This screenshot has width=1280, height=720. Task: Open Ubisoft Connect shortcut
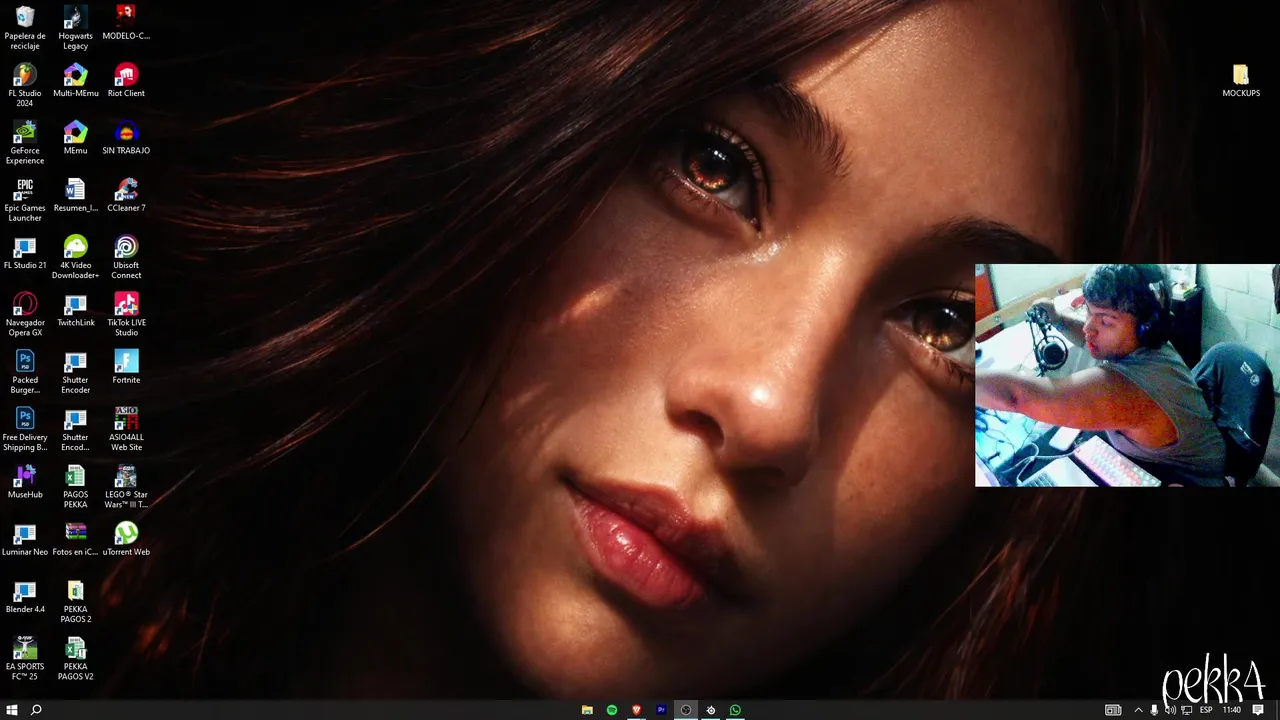(x=126, y=257)
